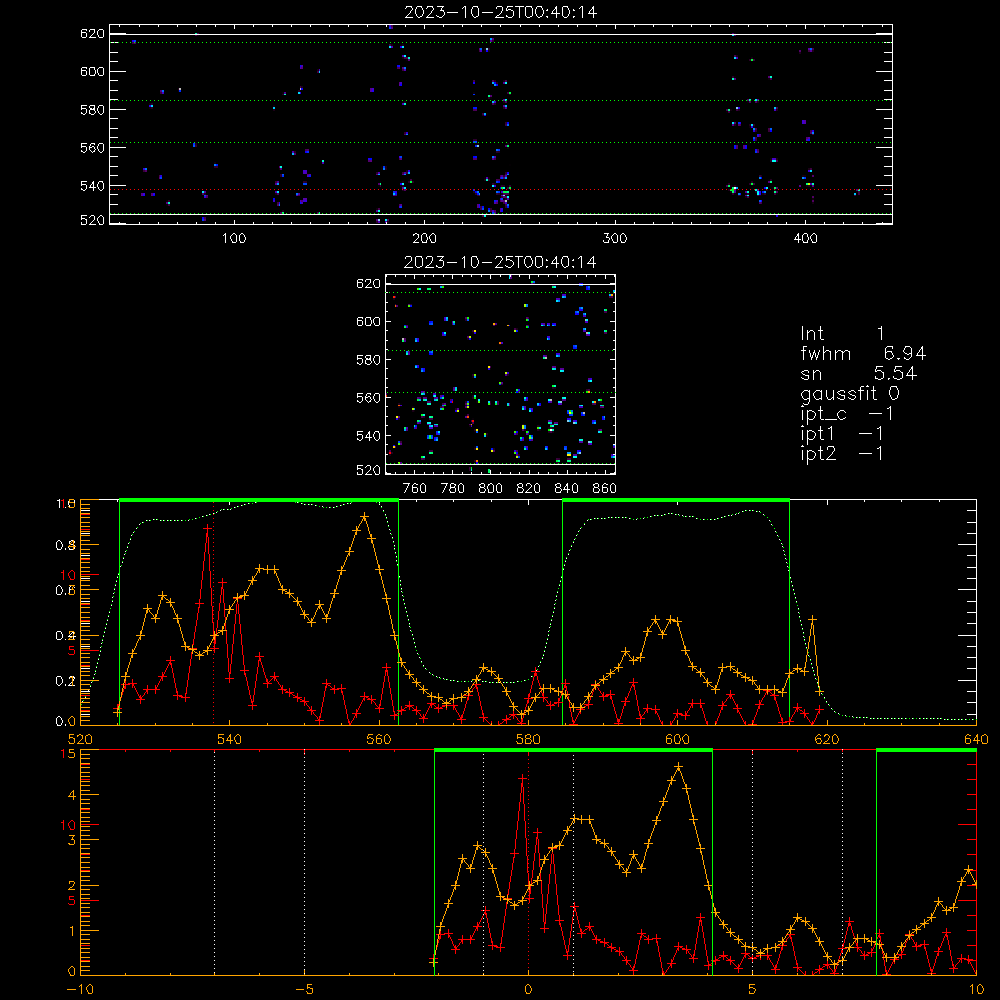Viewport: 1000px width, 1000px height.
Task: Click the thick green bar spanning 525 to 562
Action: click(259, 500)
